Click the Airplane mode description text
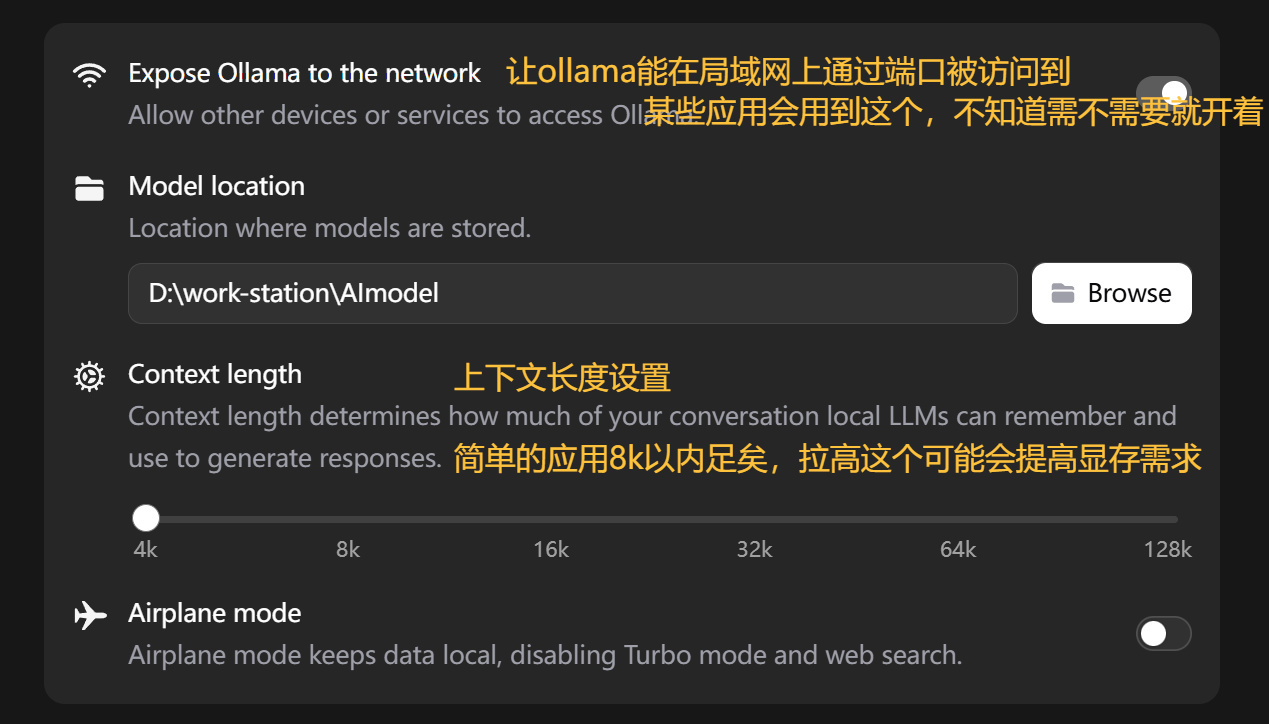Viewport: 1269px width, 724px height. click(x=544, y=656)
